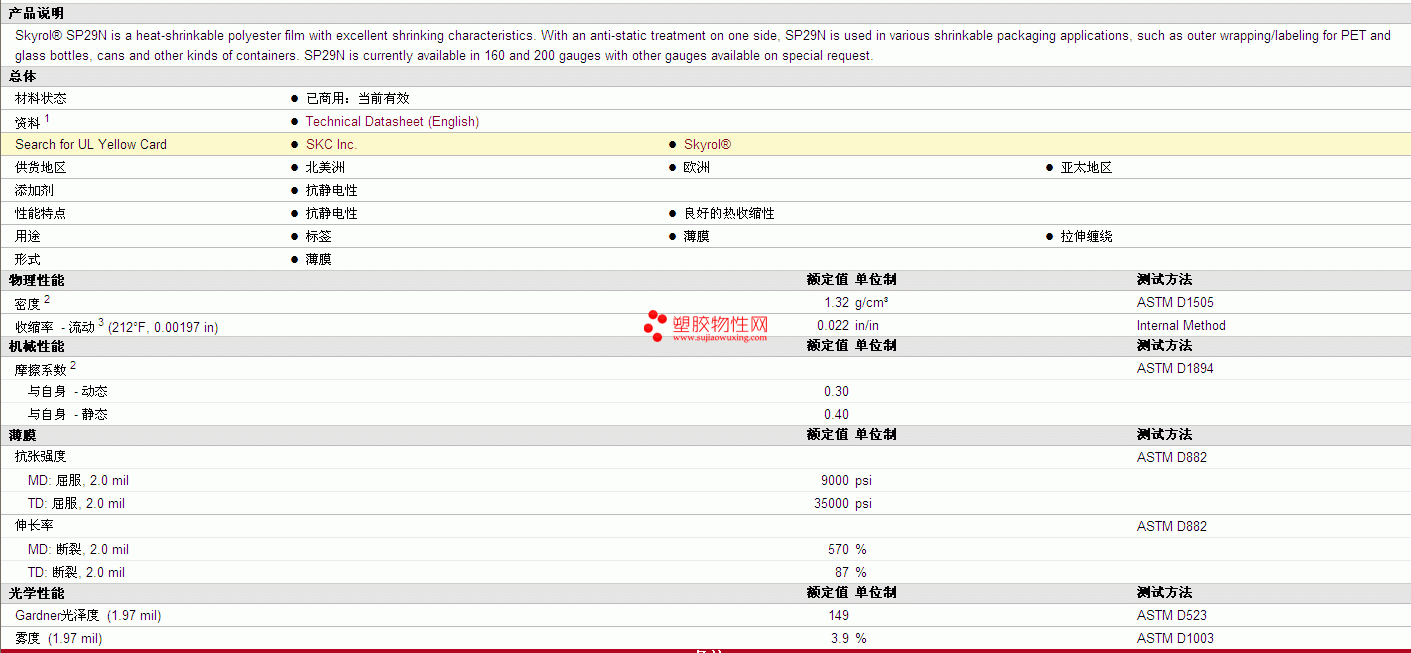Click the density value 1.32

tap(836, 303)
